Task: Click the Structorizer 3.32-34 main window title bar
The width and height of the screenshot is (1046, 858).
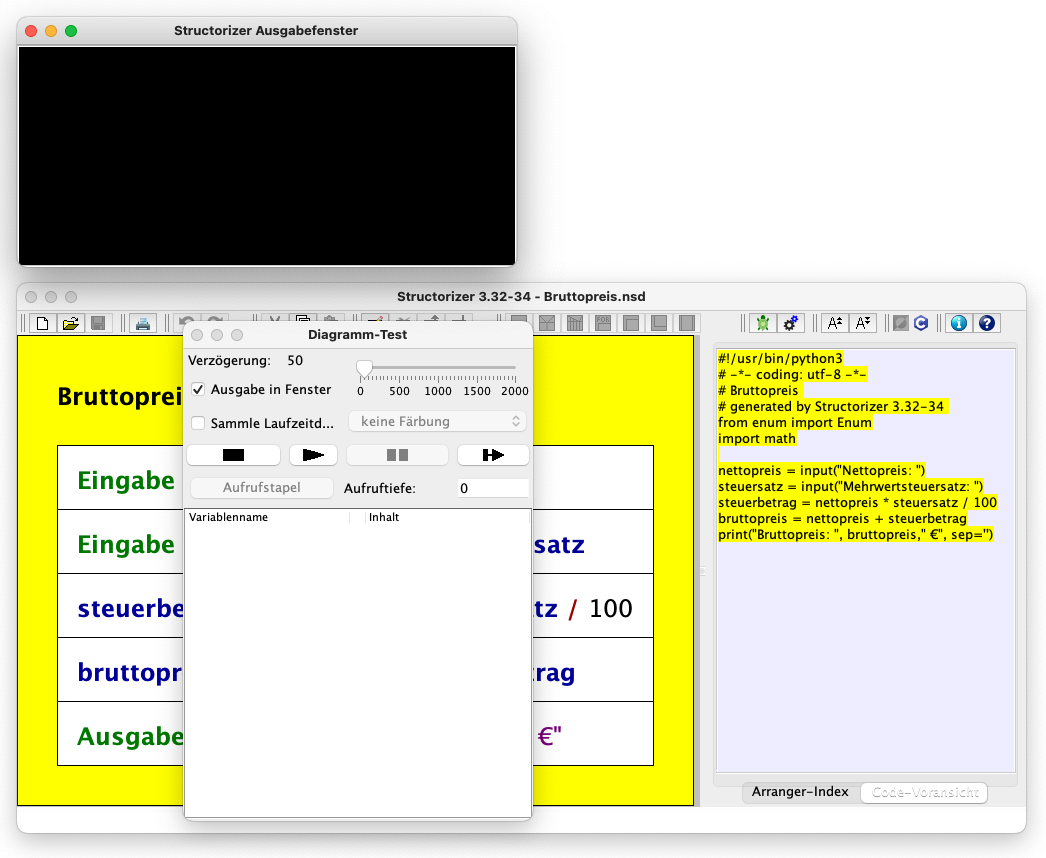Action: coord(521,296)
